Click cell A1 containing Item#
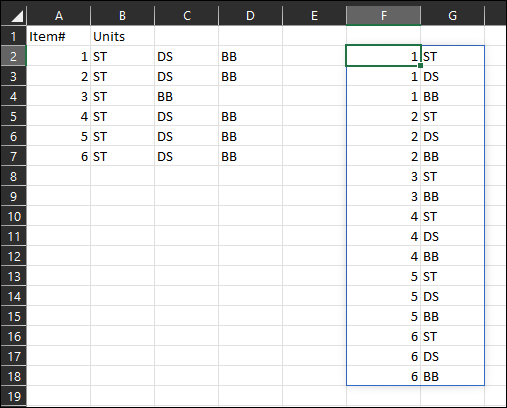The height and width of the screenshot is (408, 507). [58, 36]
